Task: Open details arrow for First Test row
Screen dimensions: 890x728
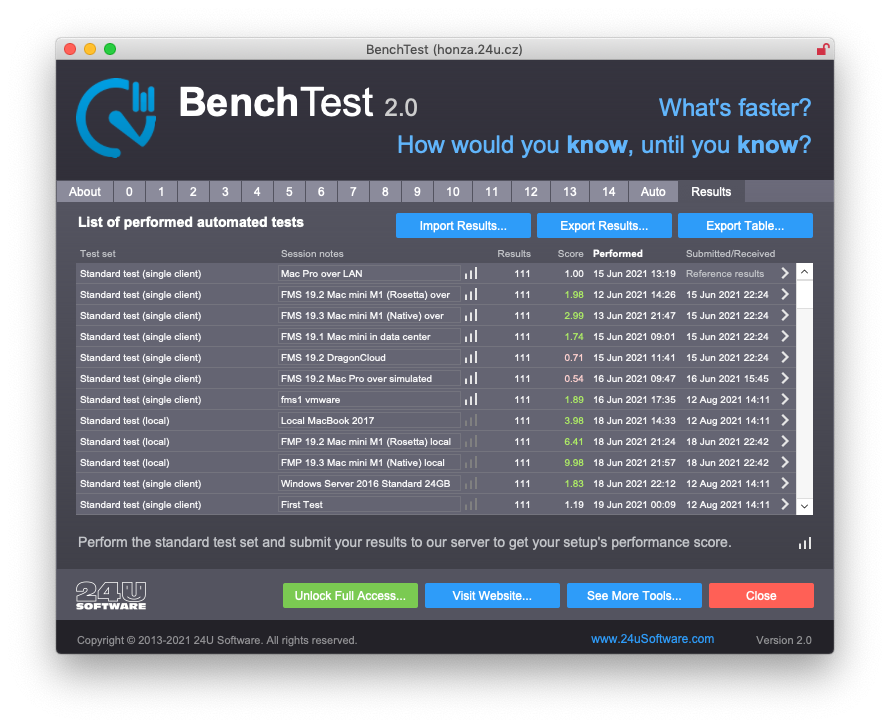Action: point(785,505)
